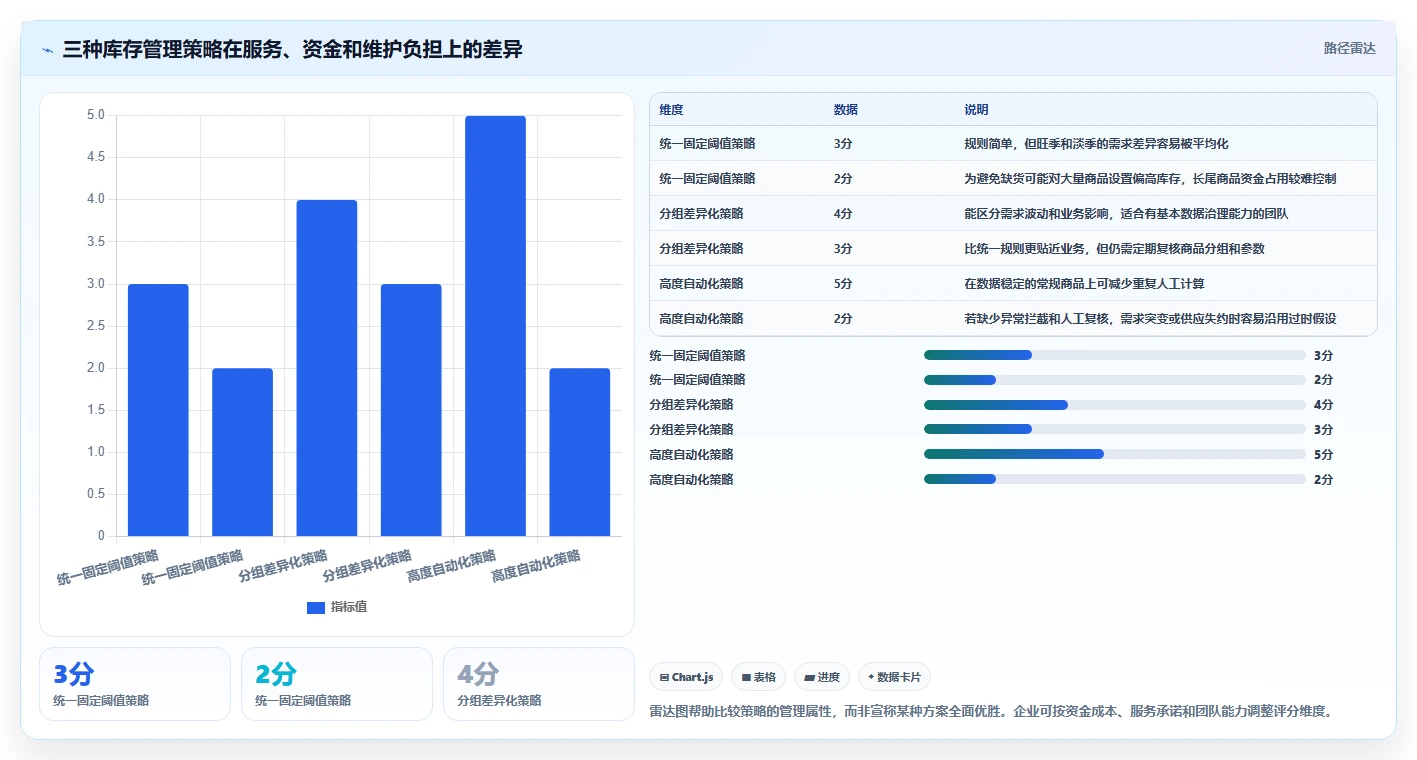Click the 0 y-axis tick label
This screenshot has height=760, width=1417.
coord(101,536)
